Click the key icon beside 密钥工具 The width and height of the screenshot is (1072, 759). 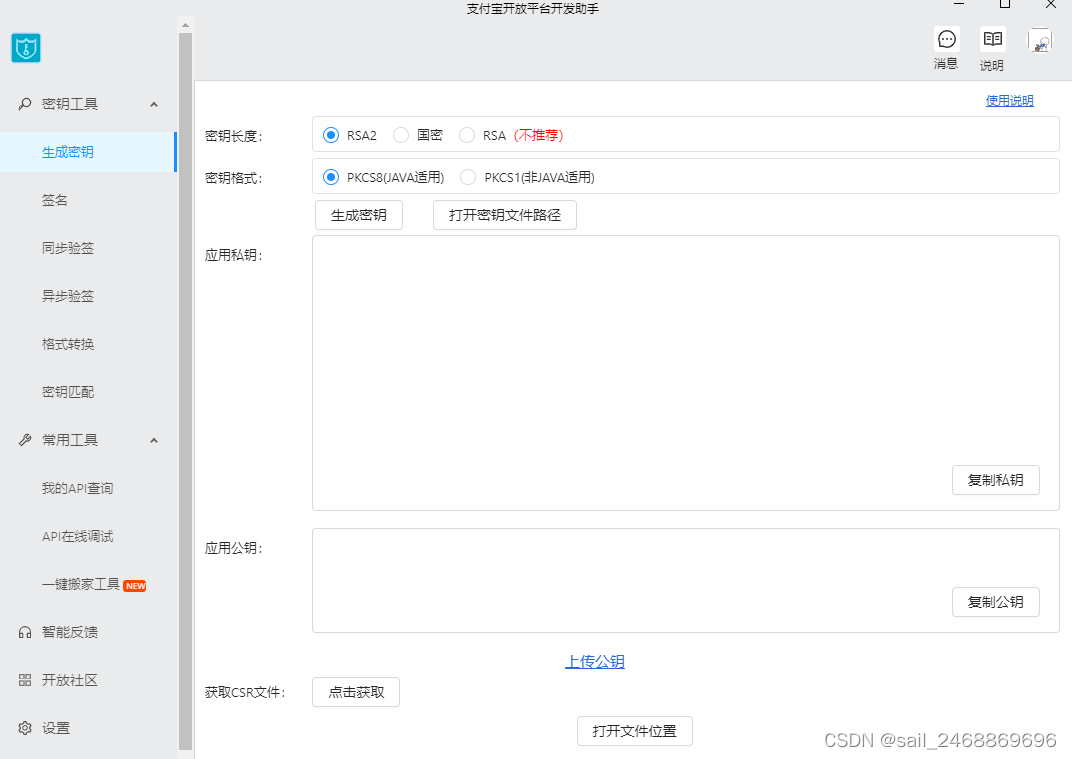coord(25,104)
